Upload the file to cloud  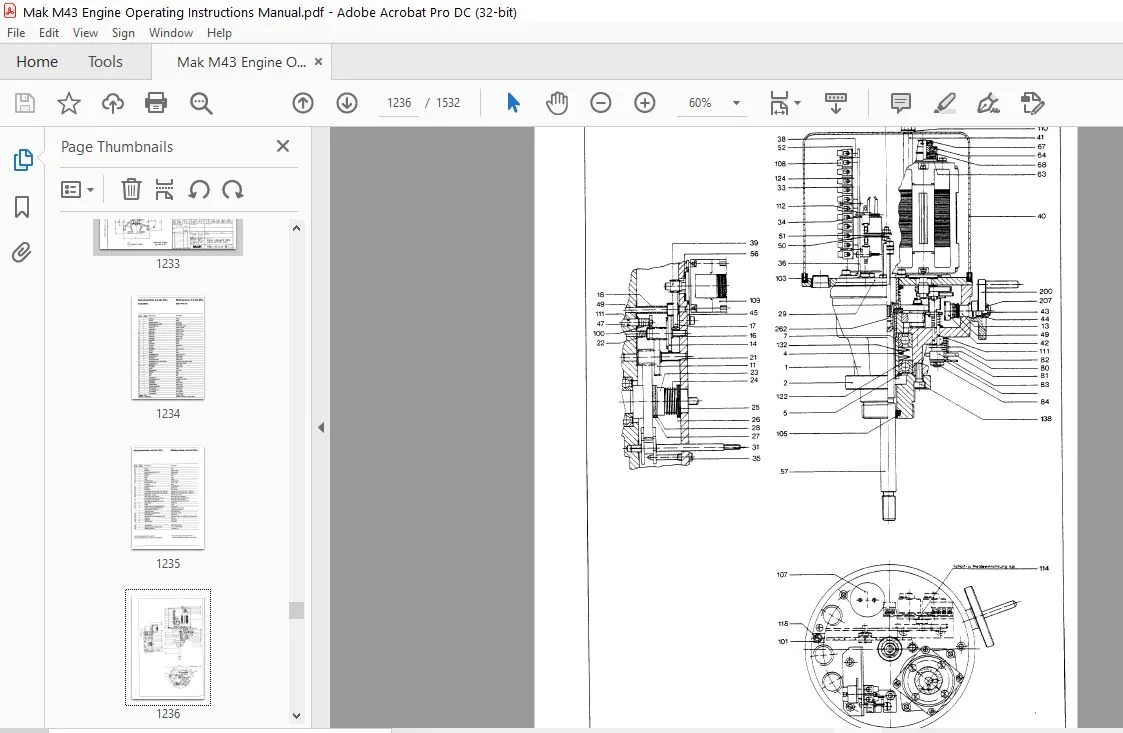pyautogui.click(x=112, y=103)
